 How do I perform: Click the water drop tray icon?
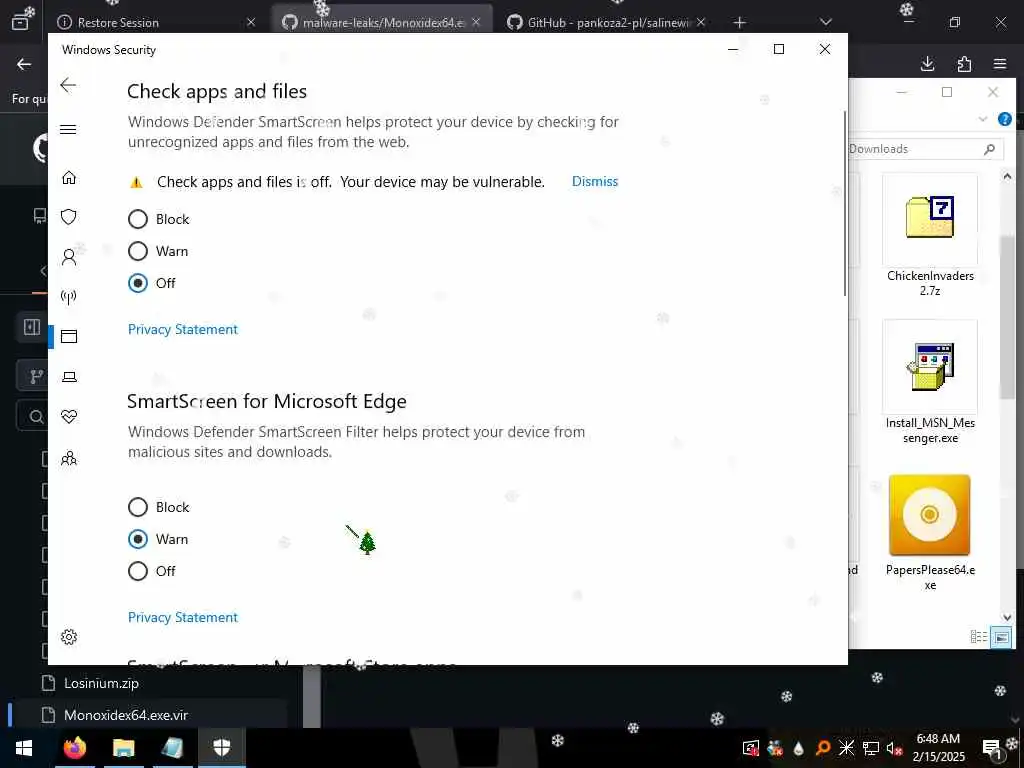click(798, 748)
